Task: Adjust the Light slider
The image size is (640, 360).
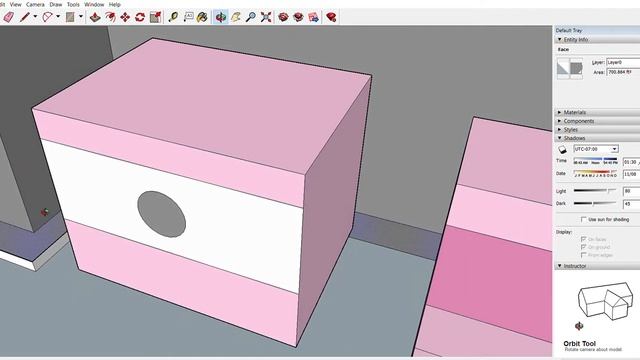Action: (596, 191)
